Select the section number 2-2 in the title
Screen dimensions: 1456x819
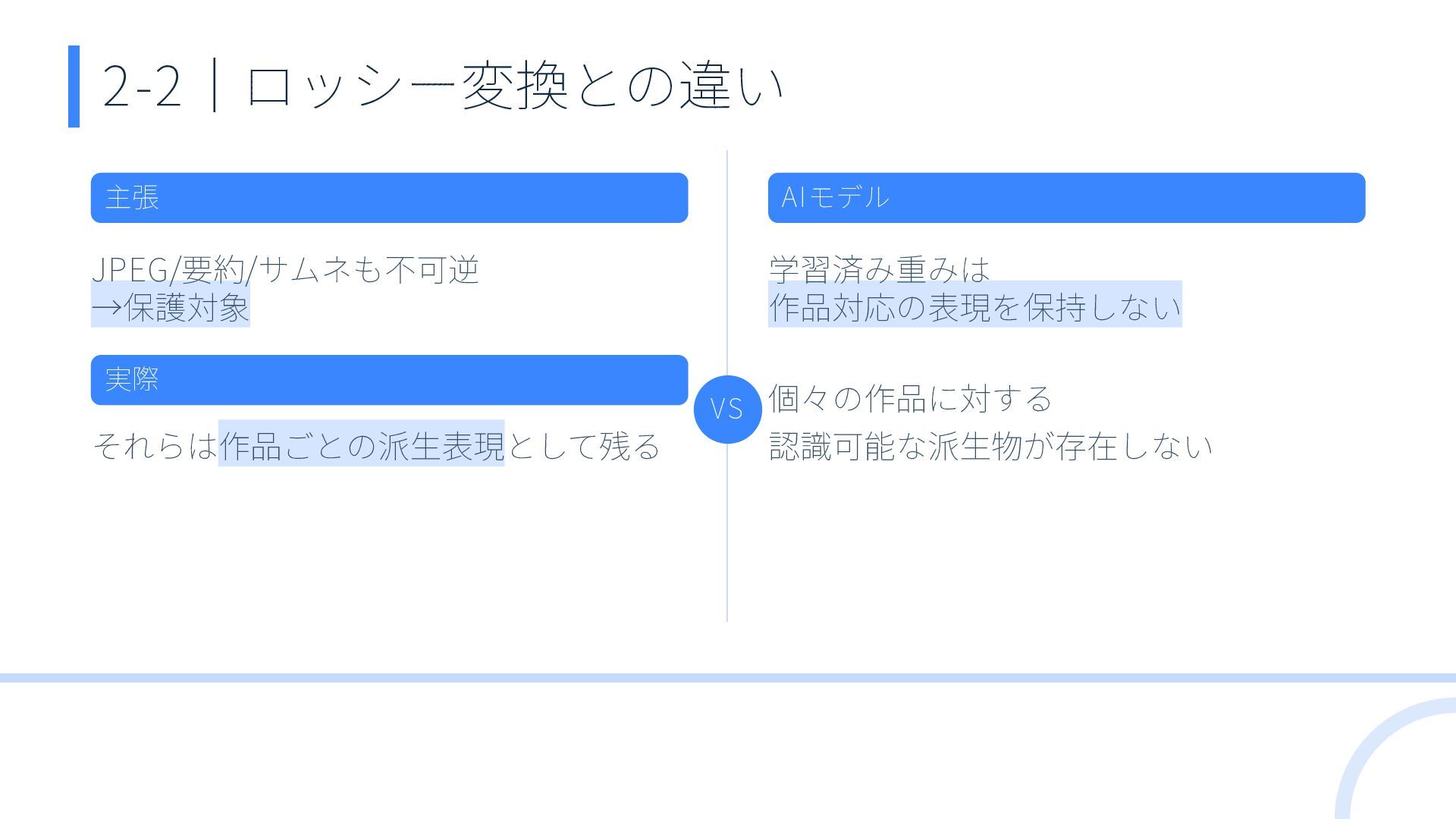142,86
